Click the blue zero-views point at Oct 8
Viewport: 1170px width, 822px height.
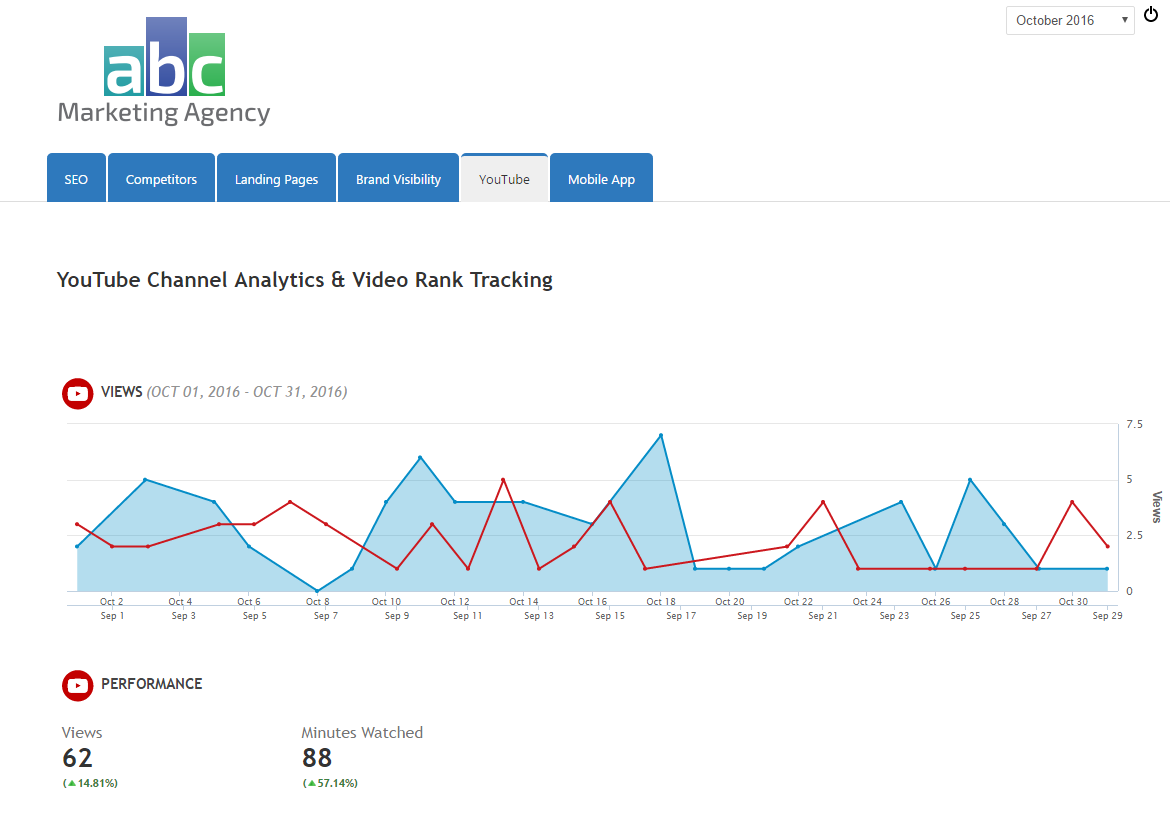coord(317,591)
